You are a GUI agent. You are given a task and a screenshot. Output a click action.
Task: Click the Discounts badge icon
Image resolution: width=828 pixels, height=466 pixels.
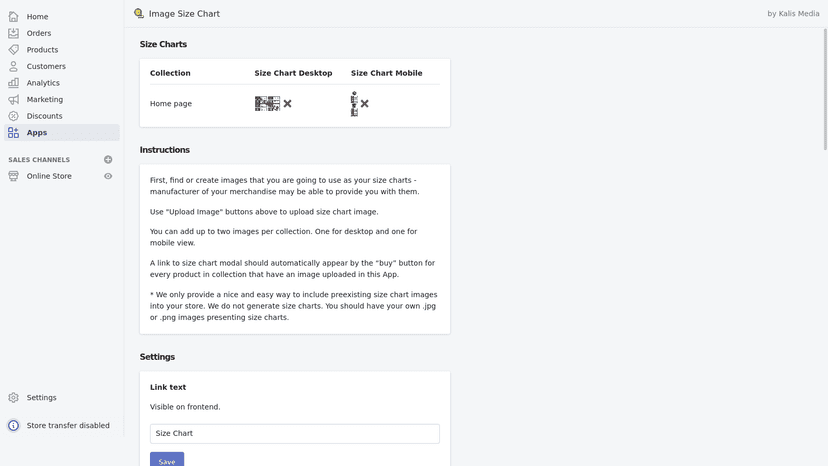point(13,116)
